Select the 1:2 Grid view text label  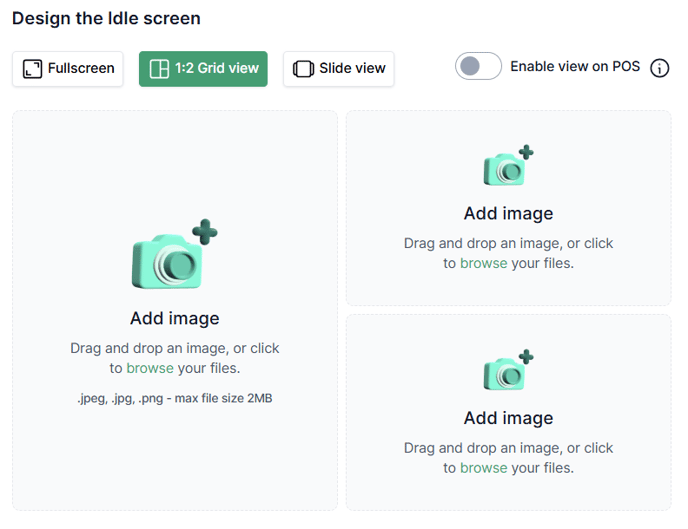coord(217,69)
